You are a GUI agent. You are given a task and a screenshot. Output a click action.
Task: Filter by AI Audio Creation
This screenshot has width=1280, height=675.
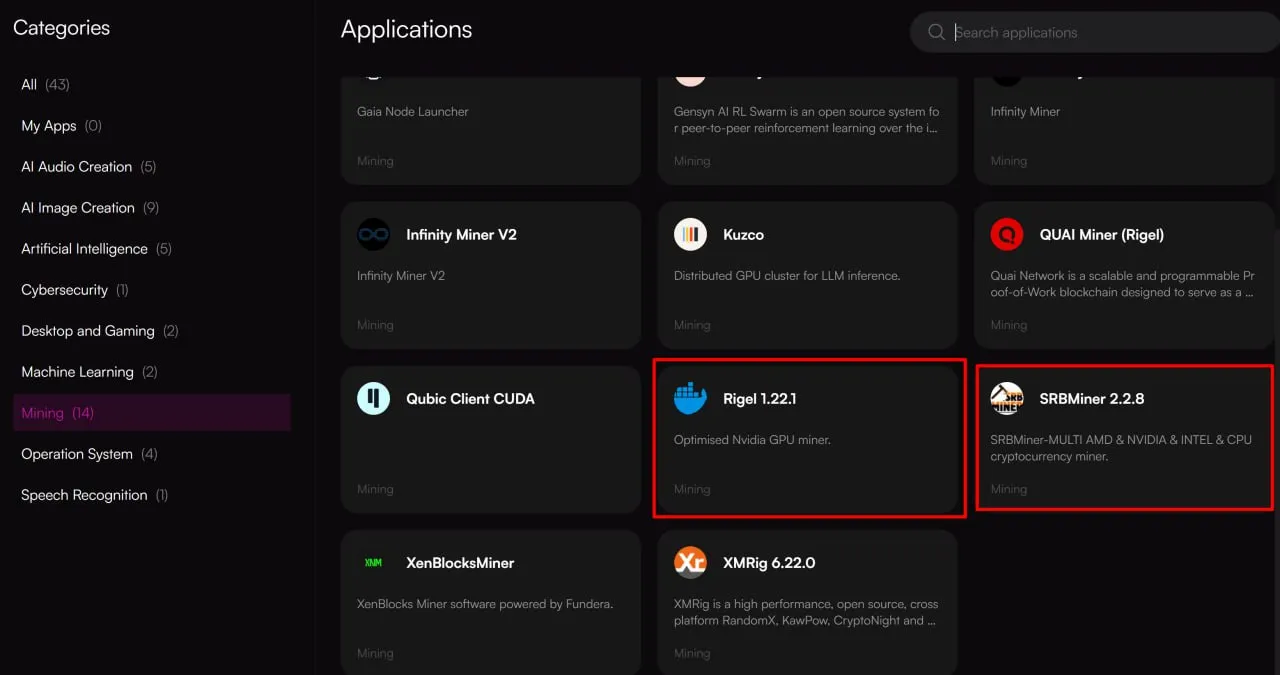[x=152, y=167]
